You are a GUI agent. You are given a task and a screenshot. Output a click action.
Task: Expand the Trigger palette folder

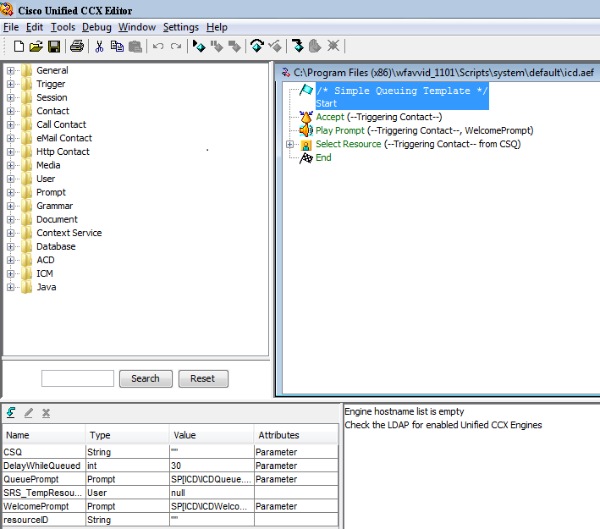(10, 84)
